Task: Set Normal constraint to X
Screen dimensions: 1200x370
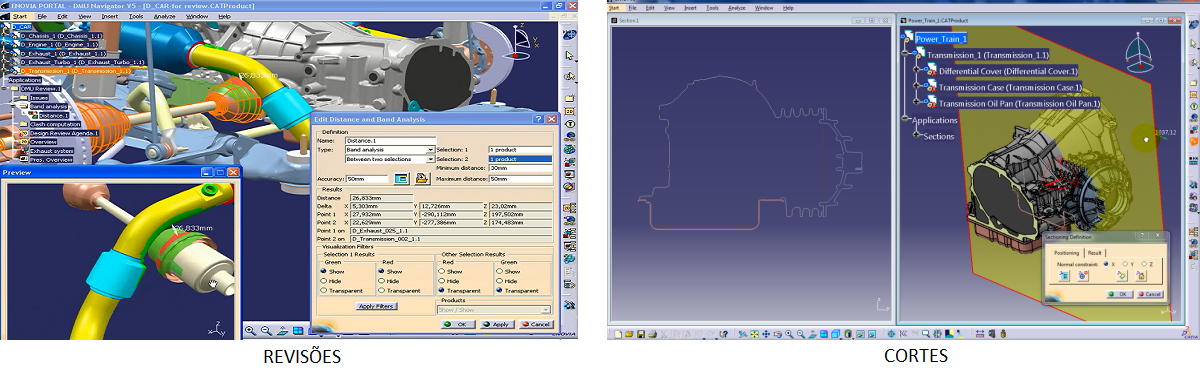Action: click(x=1106, y=264)
